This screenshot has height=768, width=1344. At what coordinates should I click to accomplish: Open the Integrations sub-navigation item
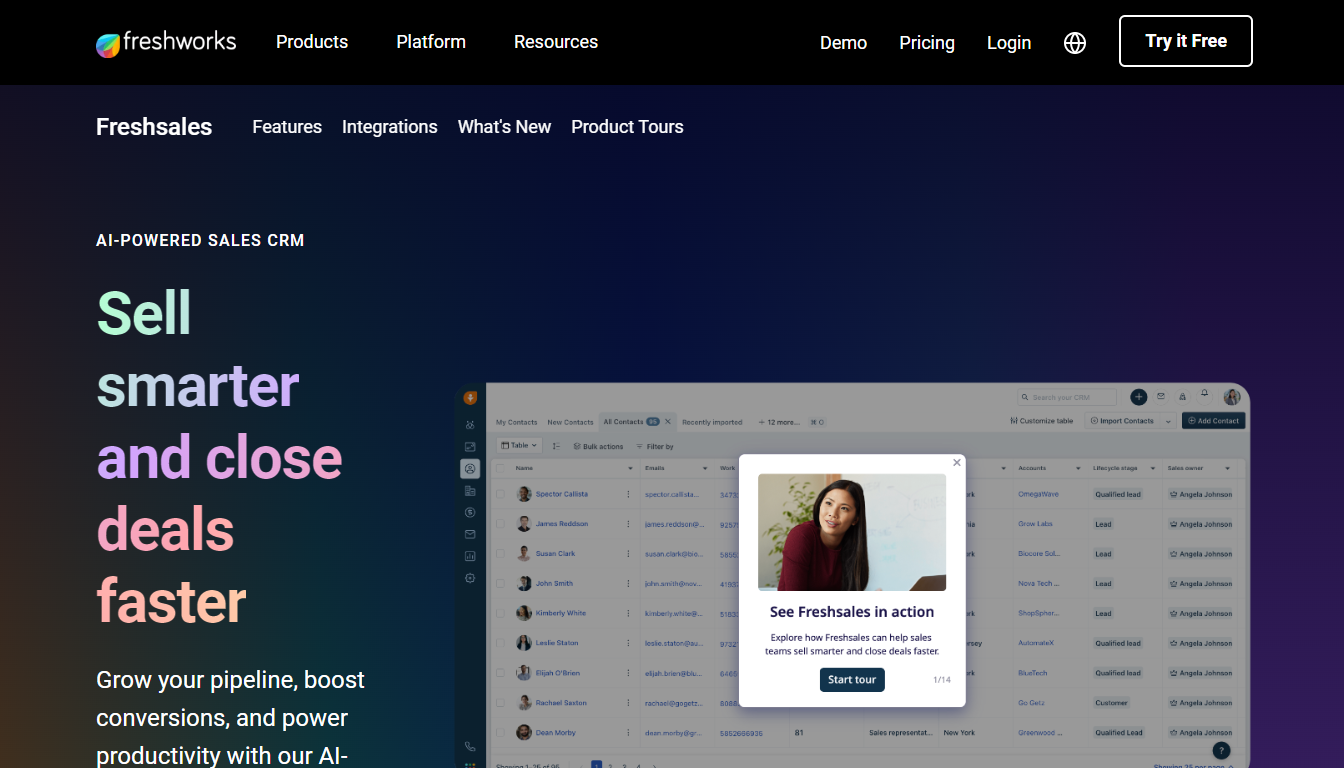390,127
